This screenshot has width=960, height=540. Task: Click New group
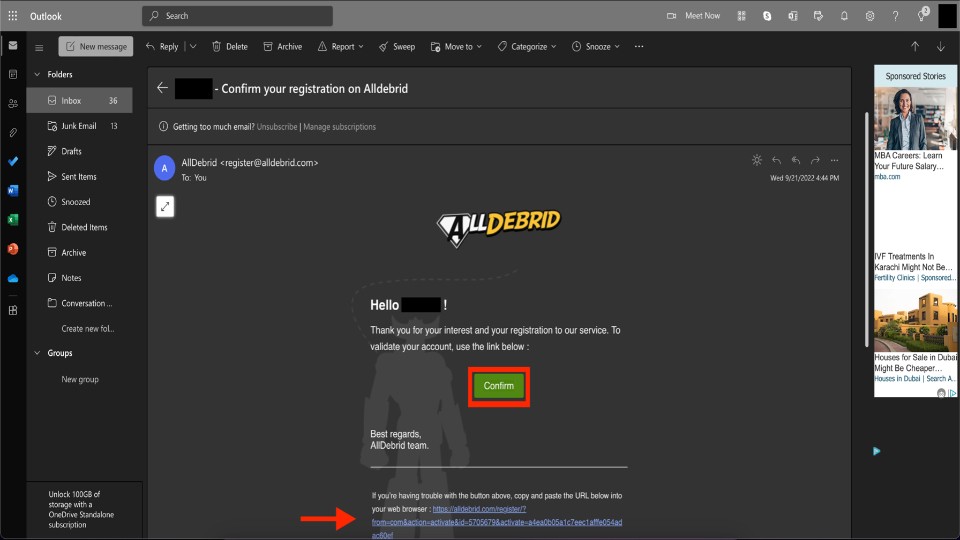80,380
